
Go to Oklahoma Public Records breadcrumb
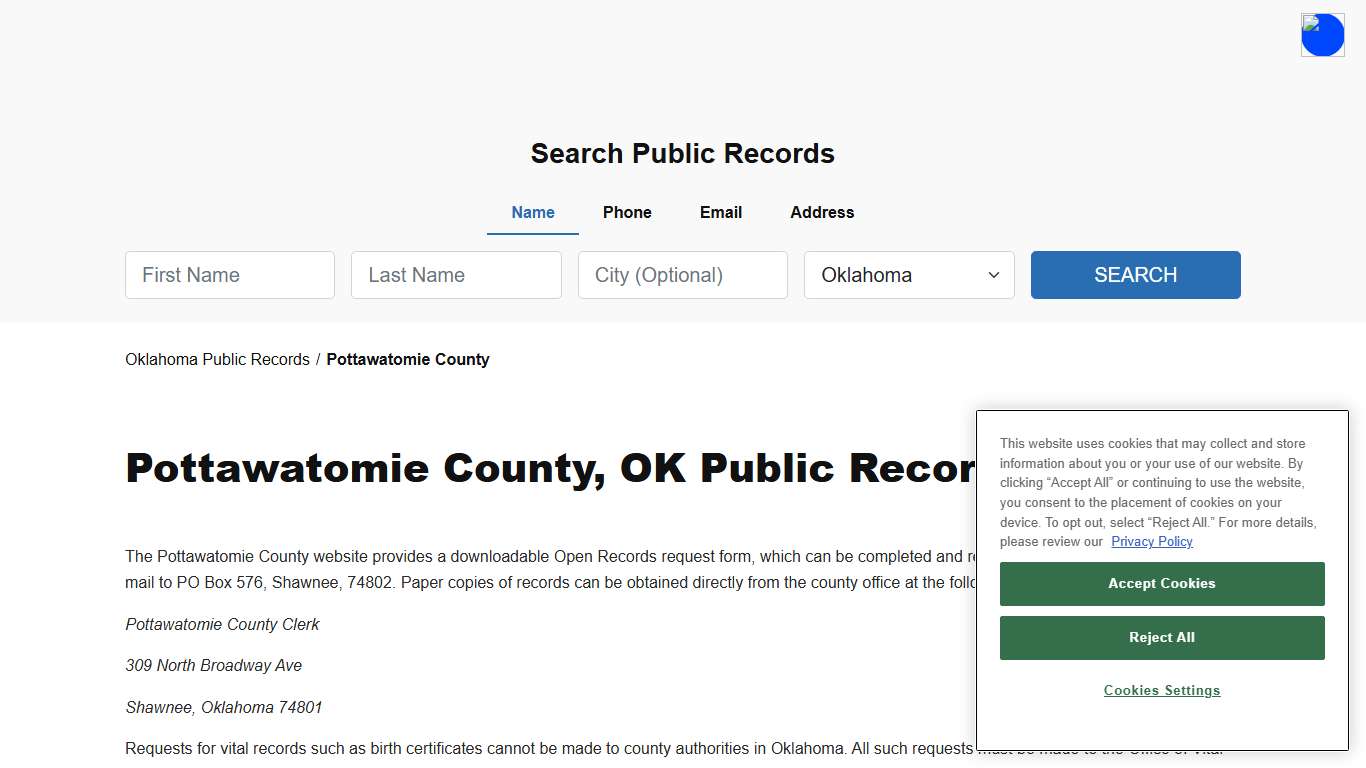[217, 359]
